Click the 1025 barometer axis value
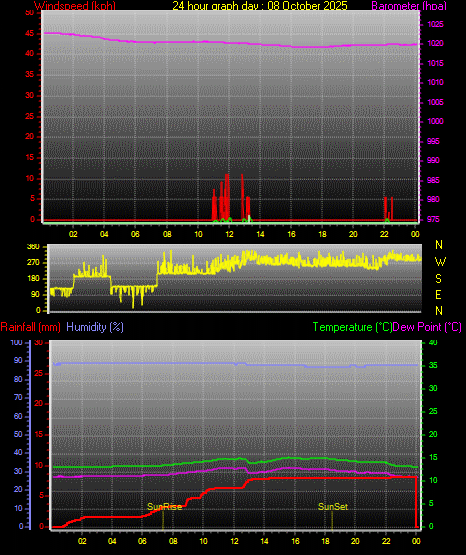Screen dimensions: 466x555 pos(435,24)
